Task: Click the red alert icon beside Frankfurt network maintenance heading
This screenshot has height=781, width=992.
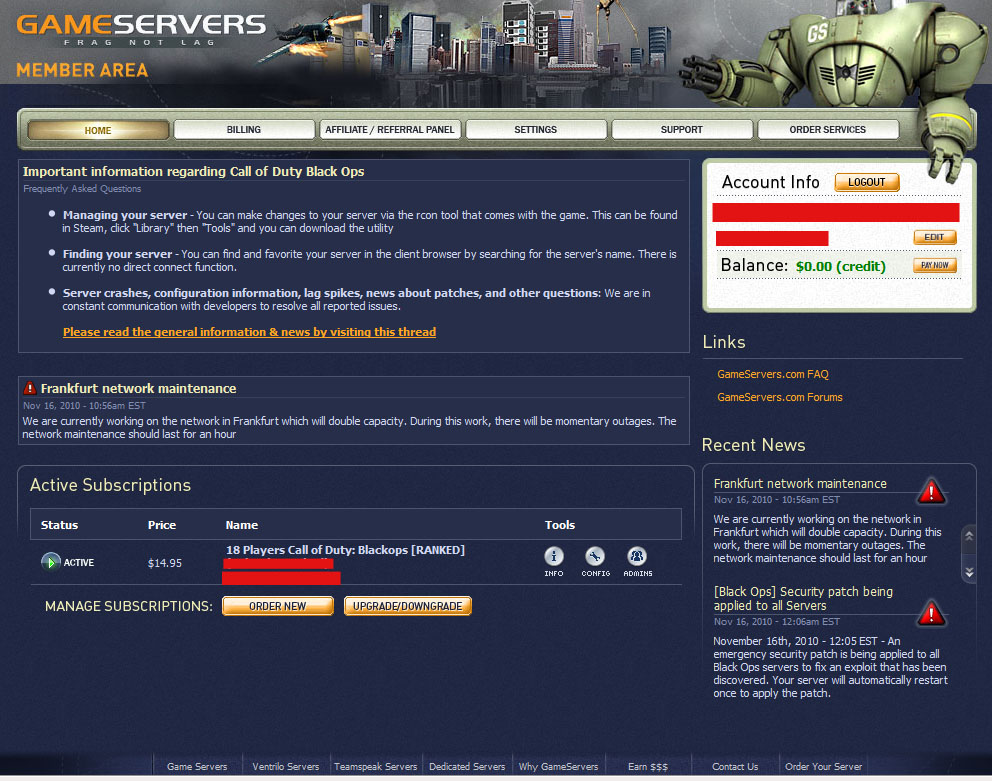Action: pyautogui.click(x=30, y=388)
